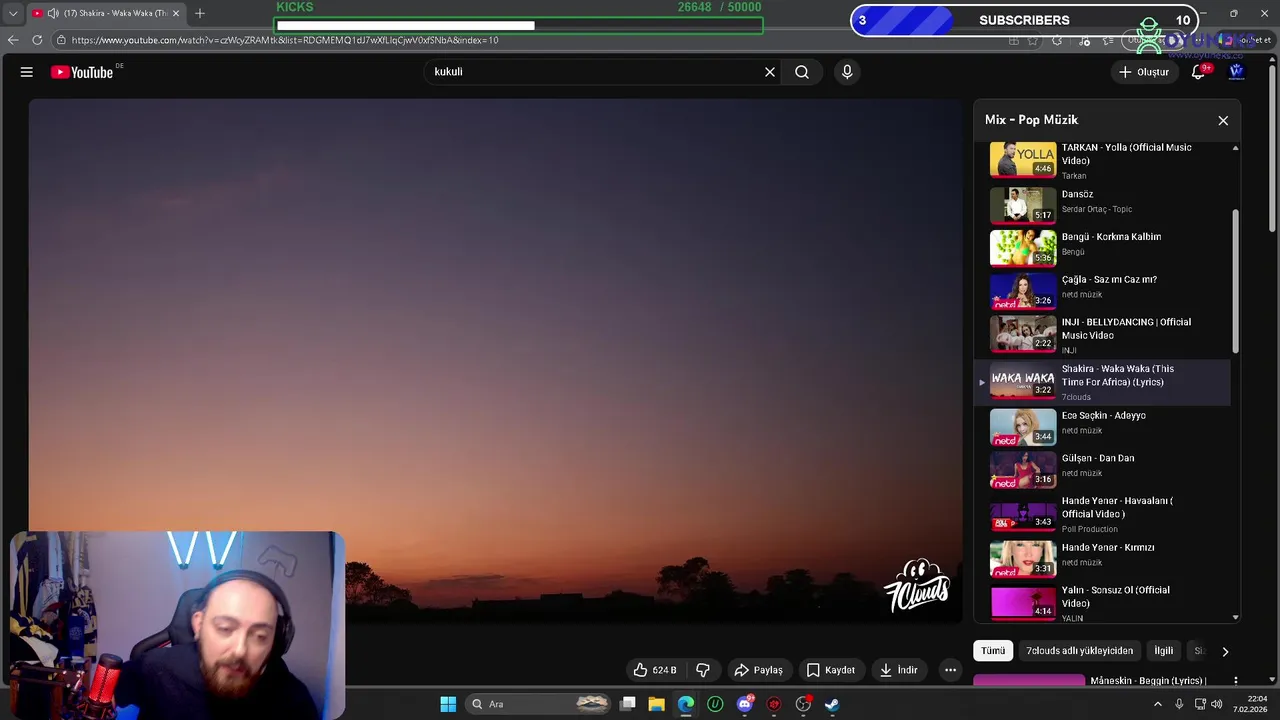Start voice search with the microphone
Image resolution: width=1280 pixels, height=720 pixels.
tap(847, 72)
